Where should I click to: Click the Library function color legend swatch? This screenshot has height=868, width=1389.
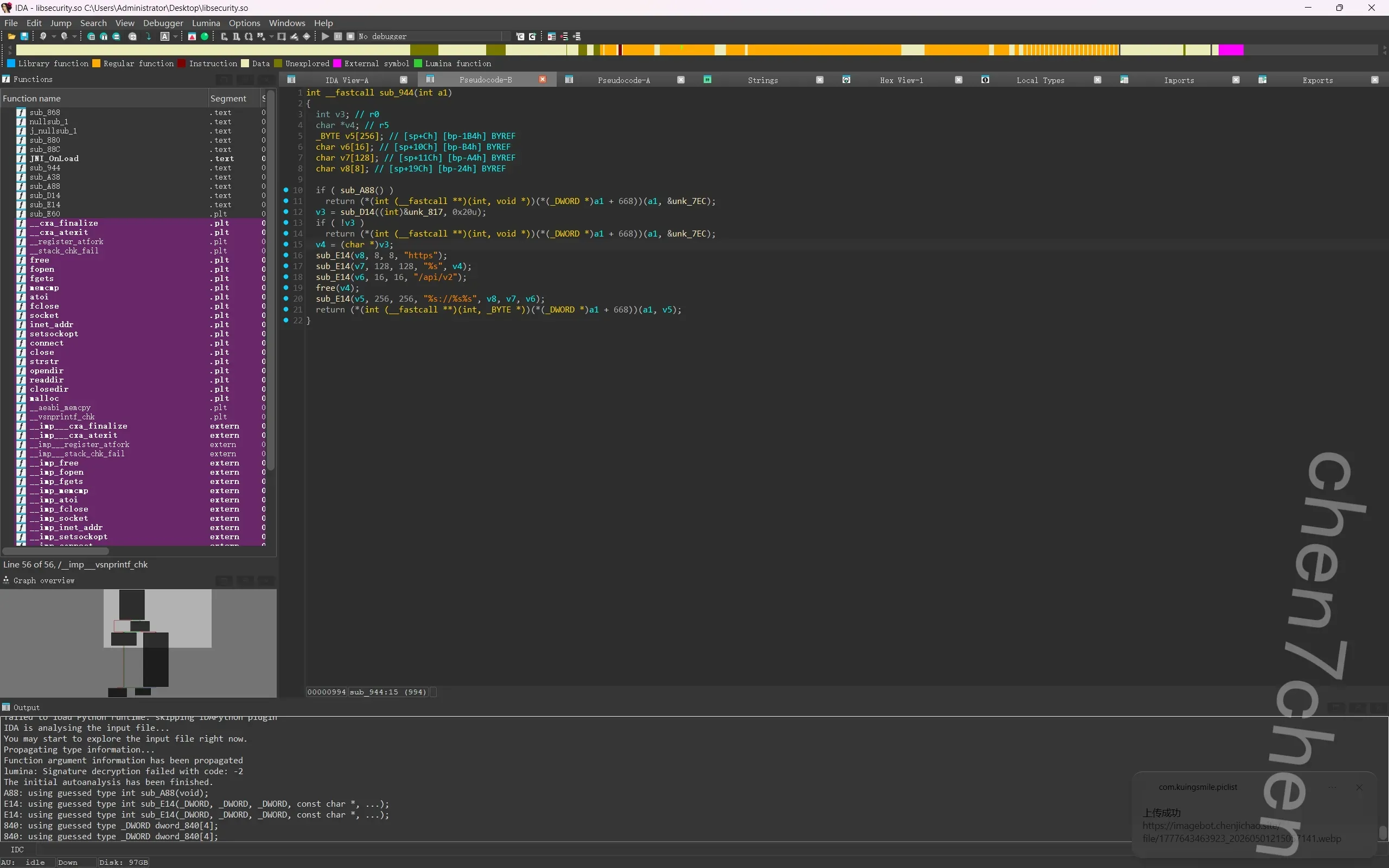click(x=11, y=63)
